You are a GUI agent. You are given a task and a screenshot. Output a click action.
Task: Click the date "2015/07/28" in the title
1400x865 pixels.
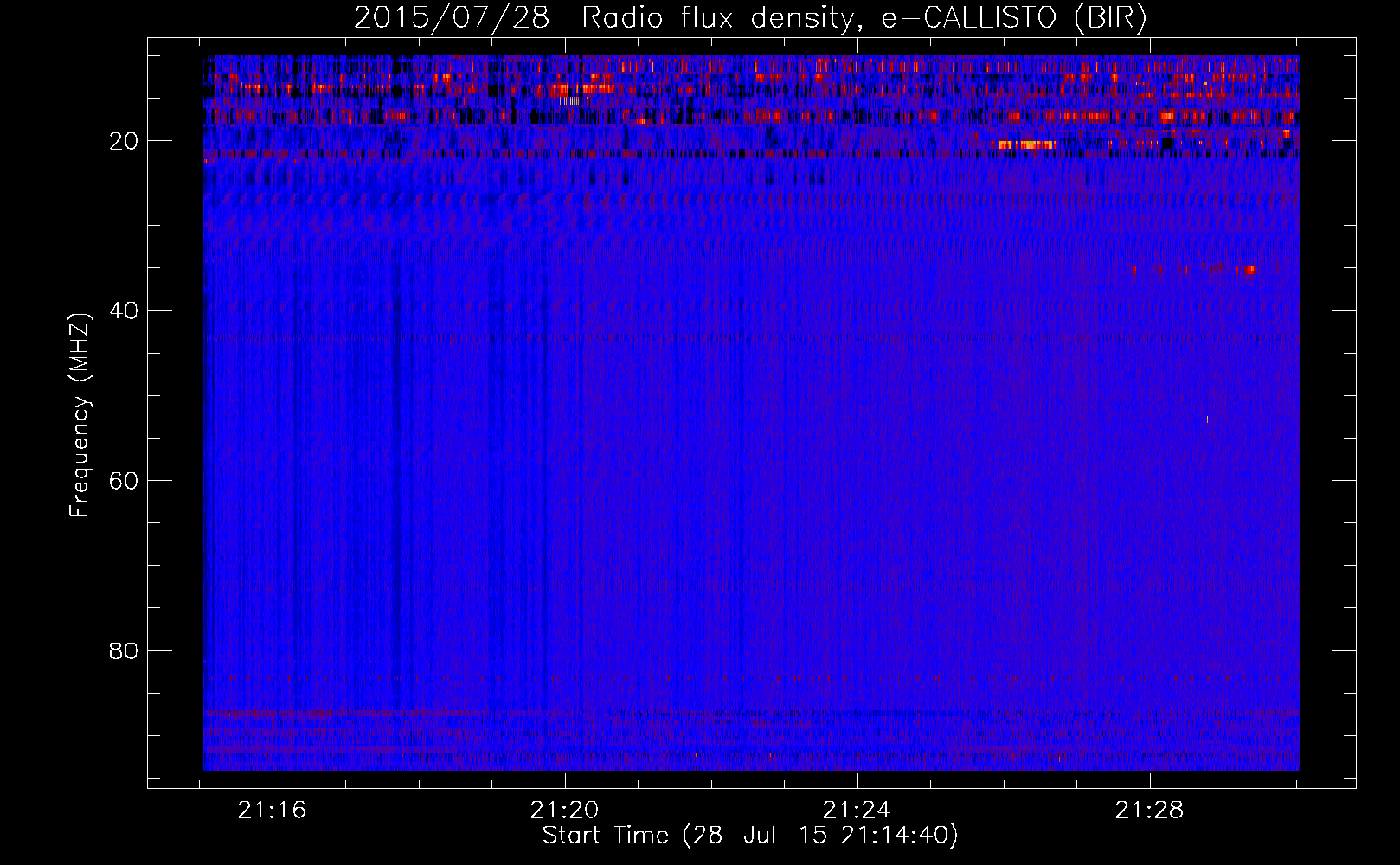451,18
